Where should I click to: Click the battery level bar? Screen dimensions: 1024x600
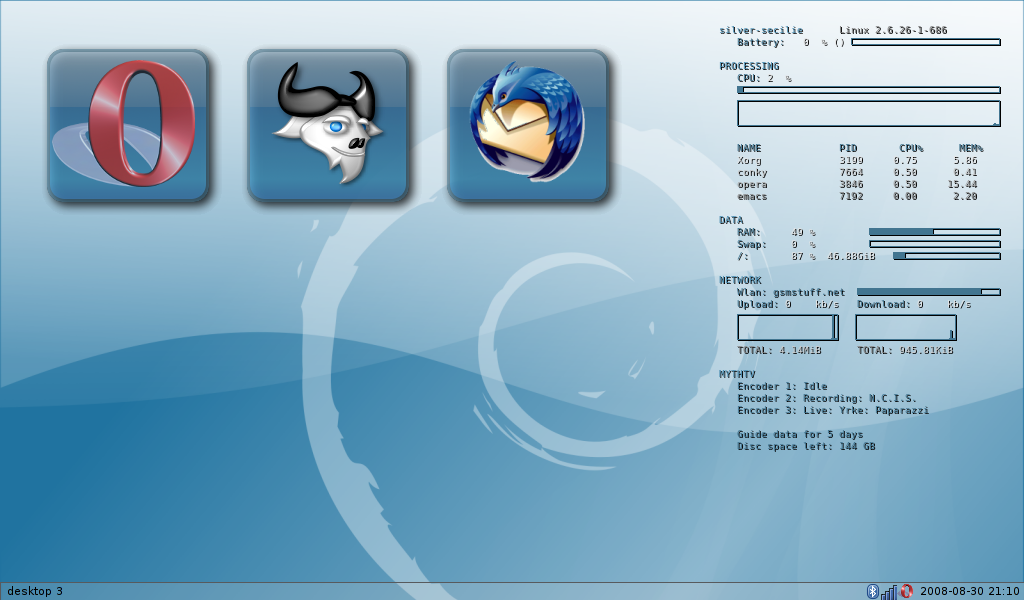(926, 42)
